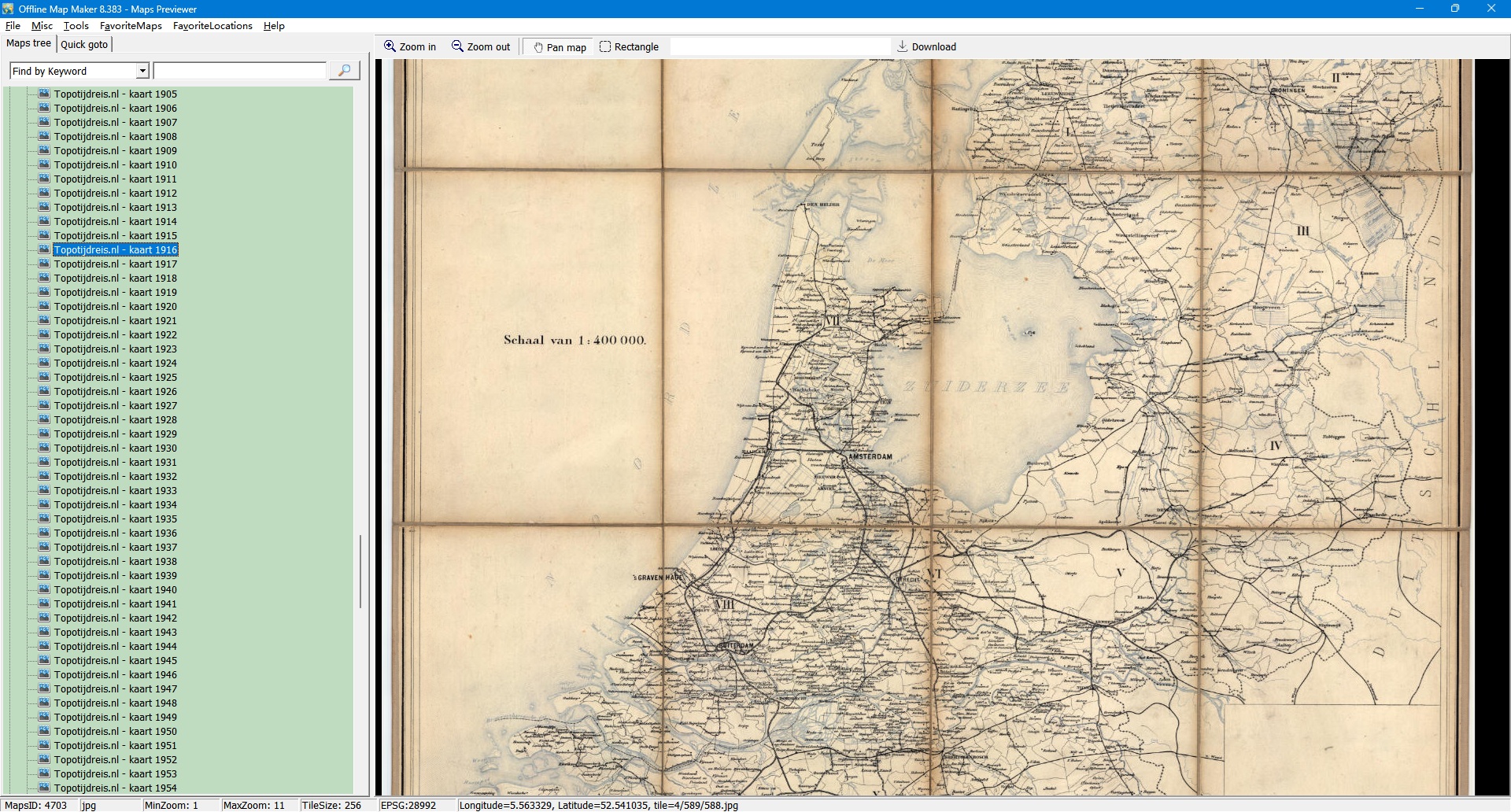Switch to the Maps tree tab
The image size is (1511, 812).
[x=28, y=43]
